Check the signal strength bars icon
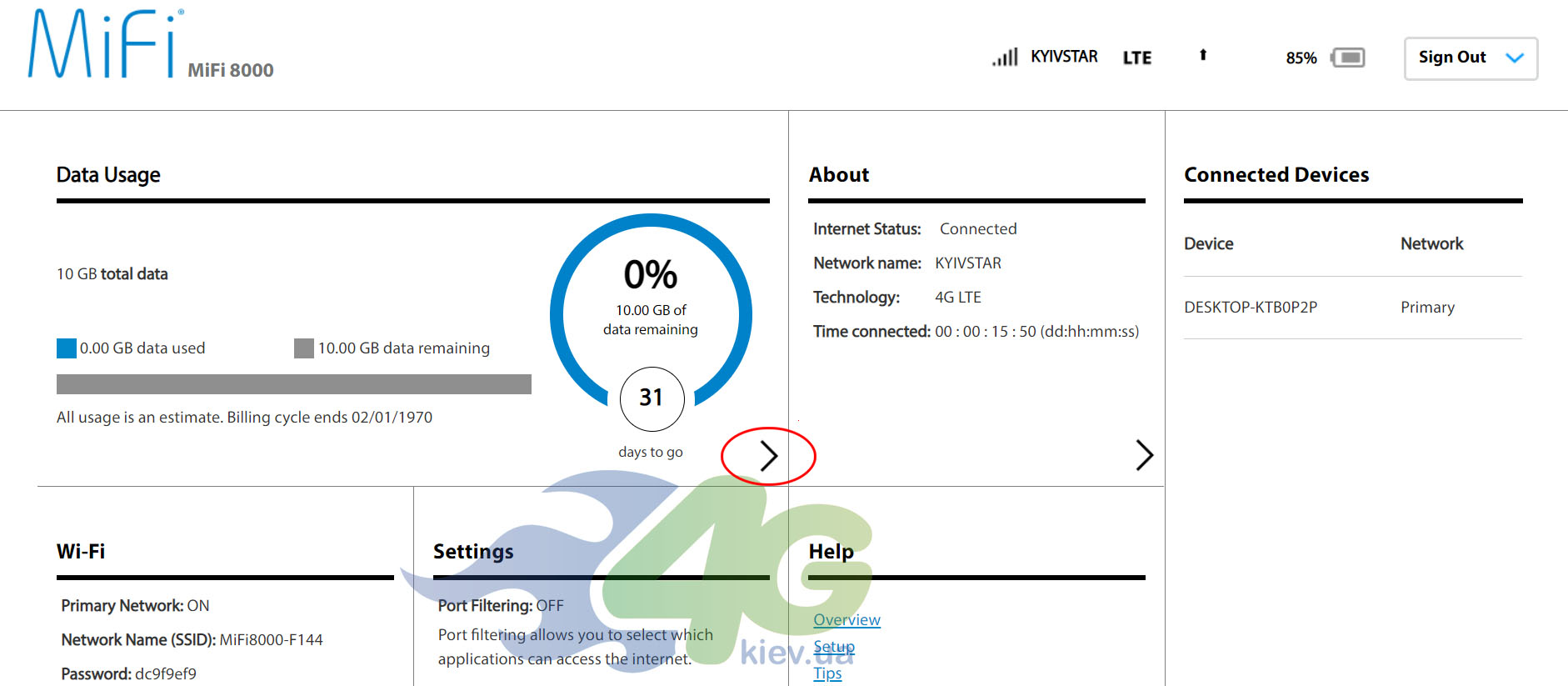 point(1005,57)
